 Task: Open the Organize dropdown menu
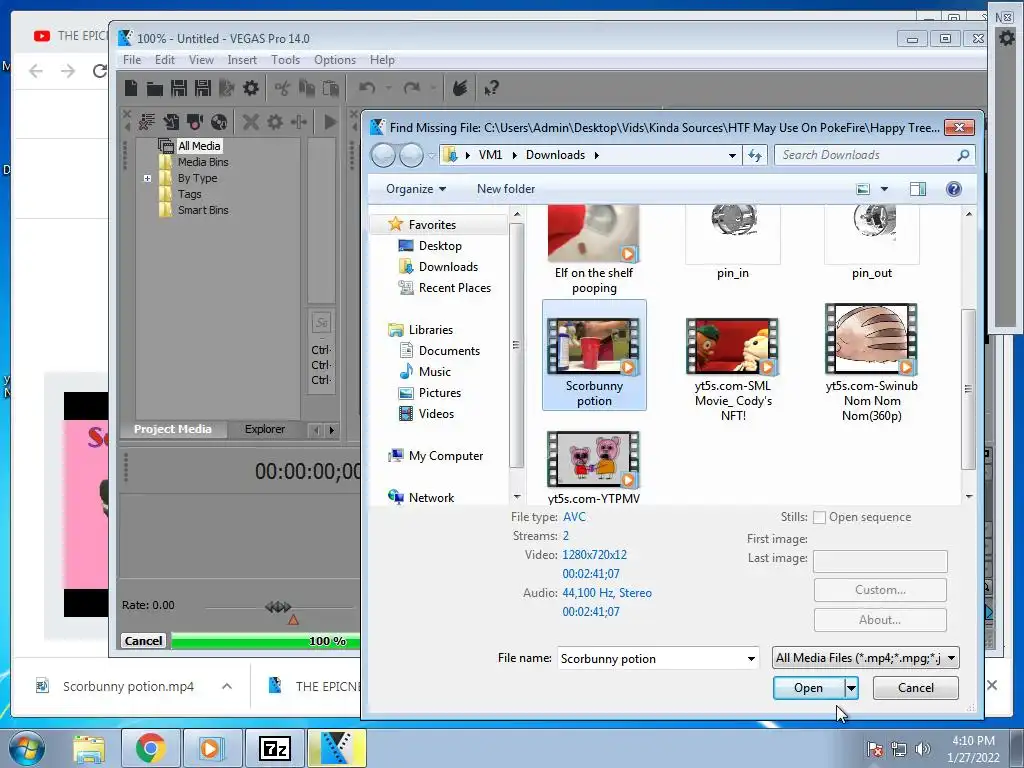[416, 189]
